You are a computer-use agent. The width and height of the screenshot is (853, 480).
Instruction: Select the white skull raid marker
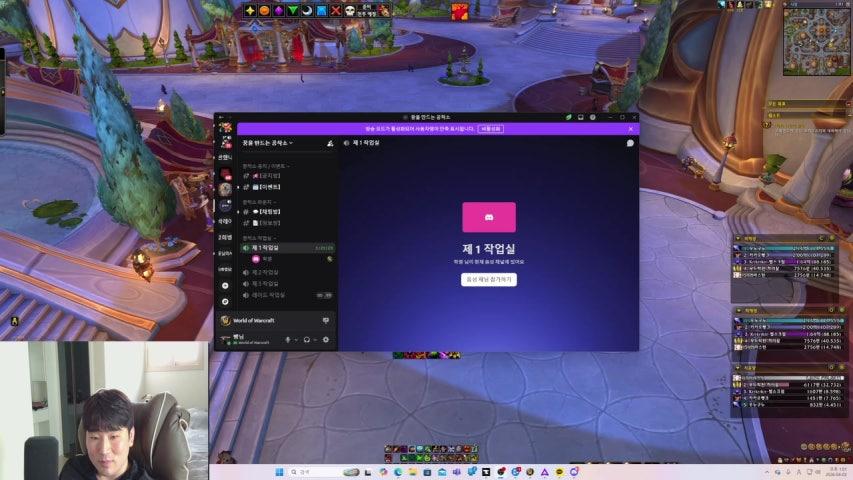coord(350,10)
